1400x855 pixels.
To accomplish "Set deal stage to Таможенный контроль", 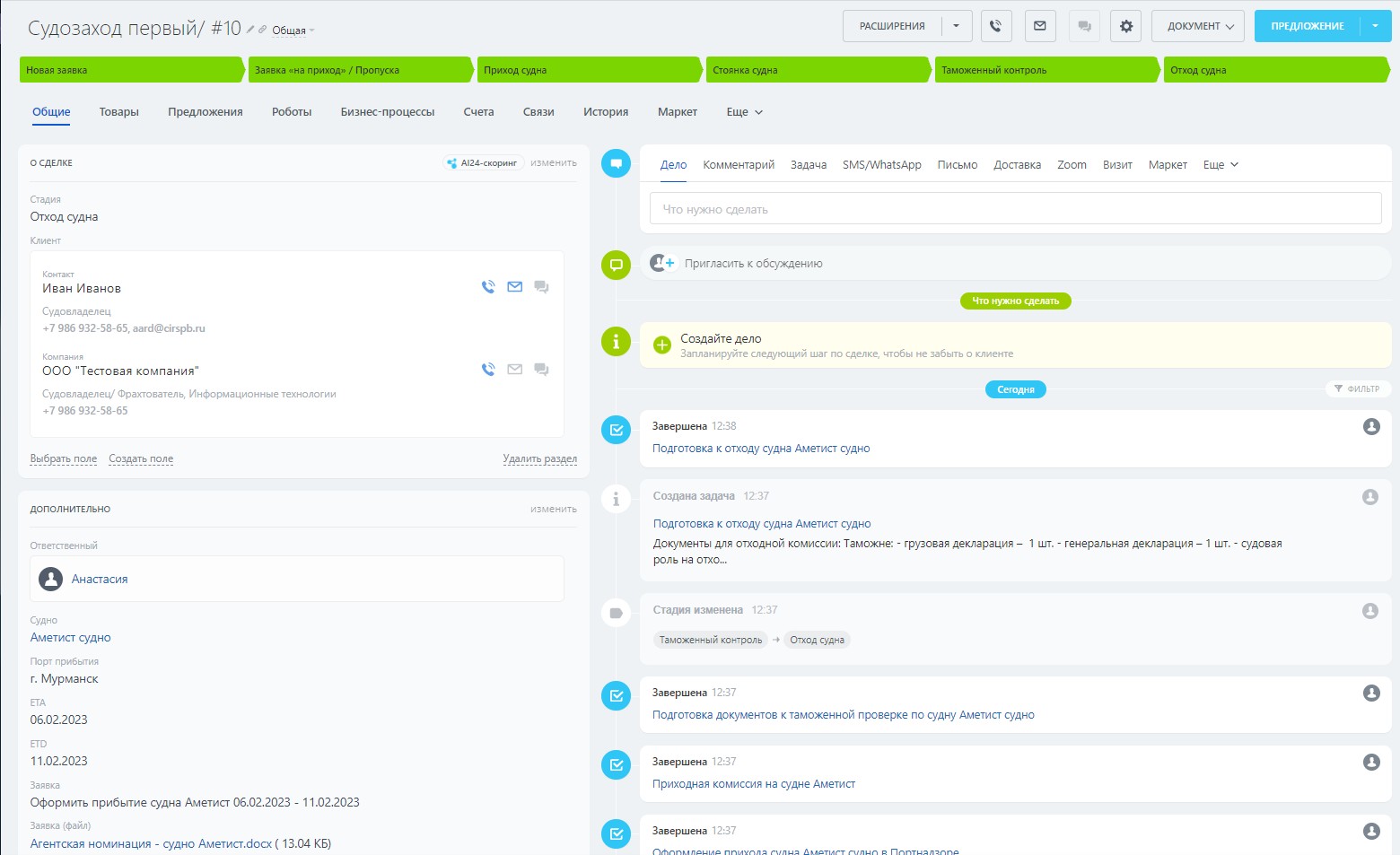I will (x=1046, y=70).
